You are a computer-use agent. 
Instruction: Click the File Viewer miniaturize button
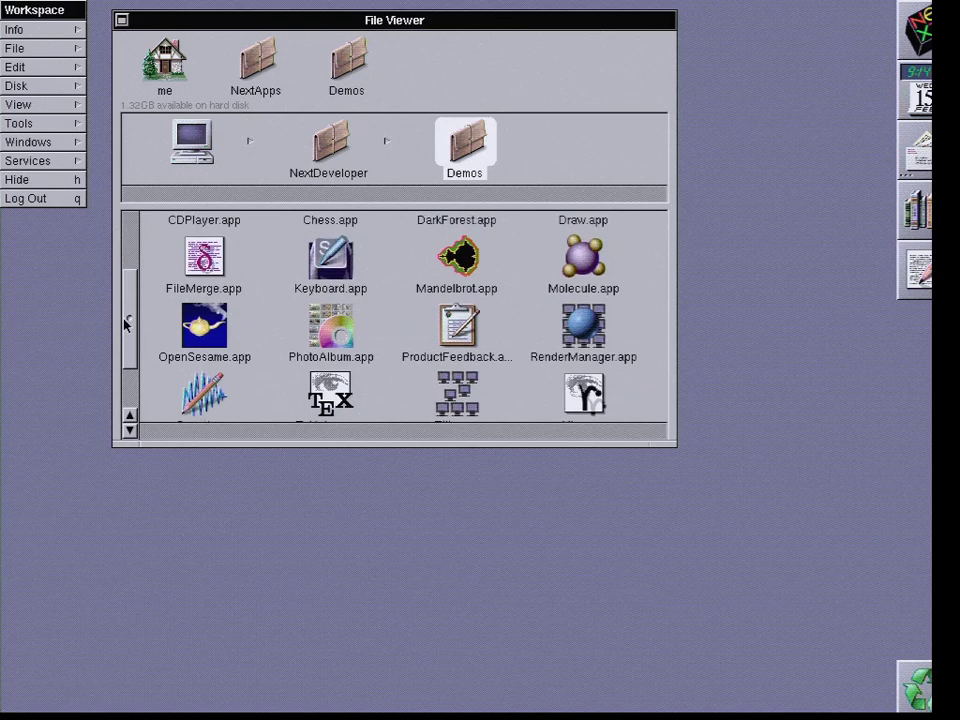[122, 20]
